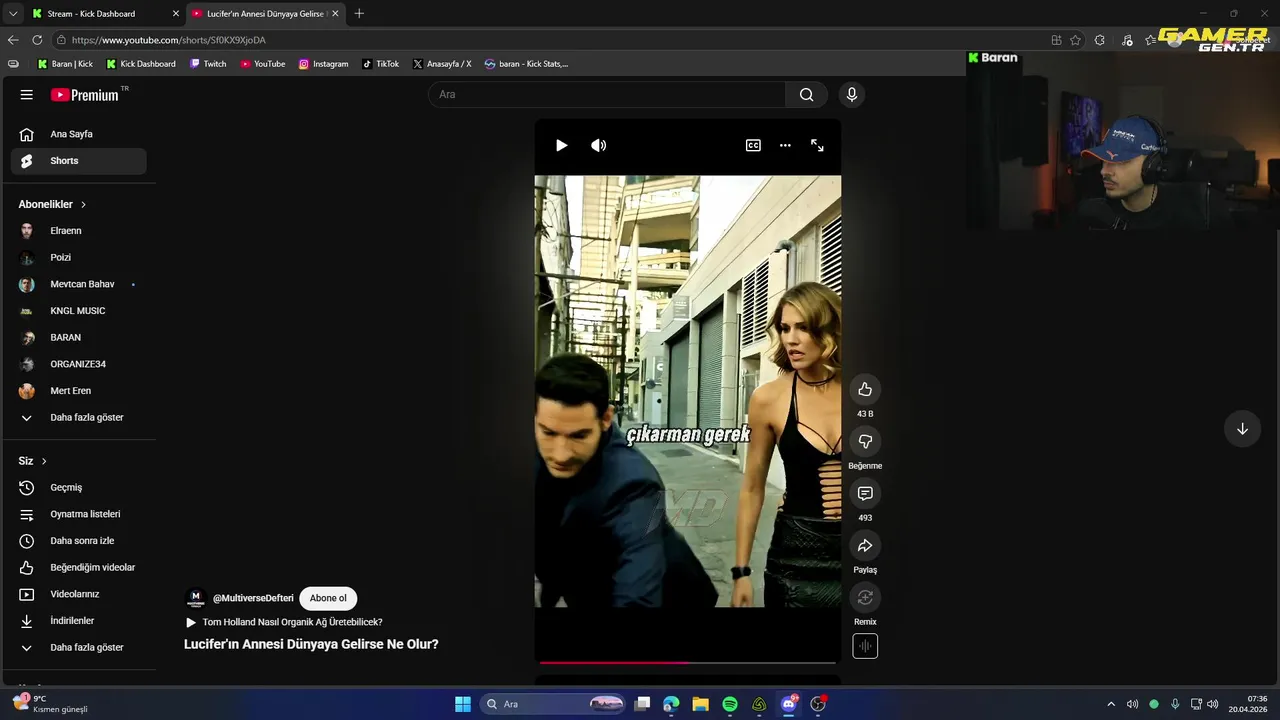Click the YouTube Premium logo

tap(85, 95)
